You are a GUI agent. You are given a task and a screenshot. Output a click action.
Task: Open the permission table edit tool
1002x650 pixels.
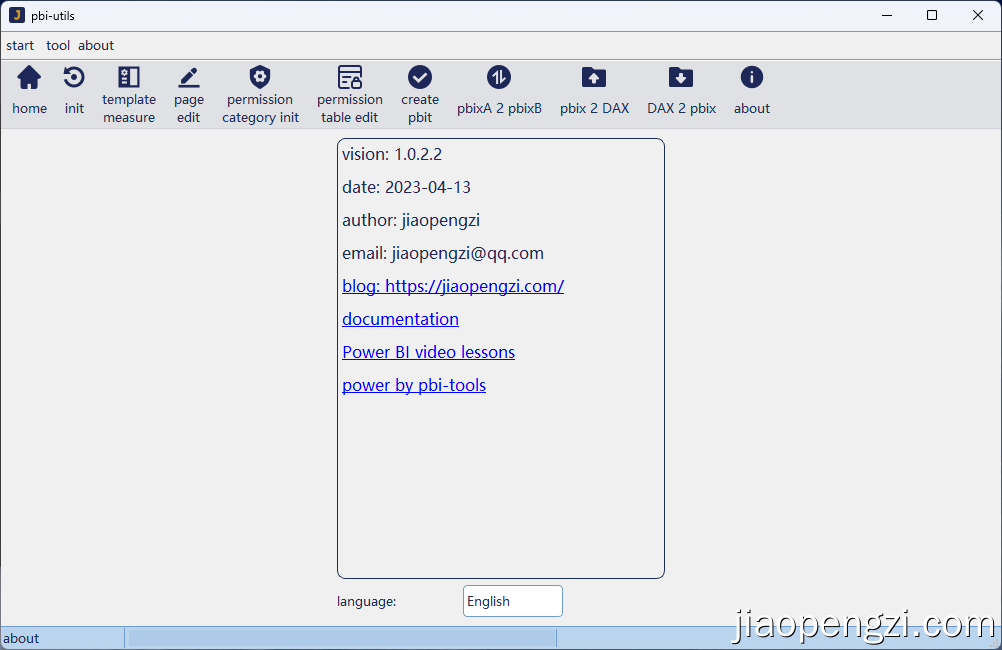click(349, 78)
